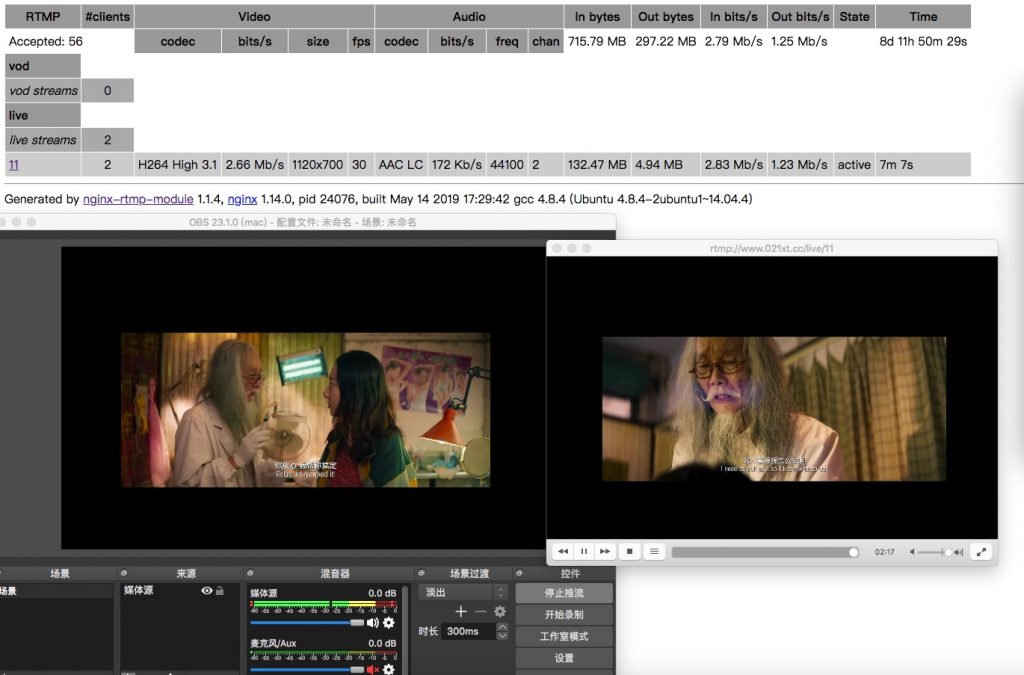
Task: Click the 'live streams' cell
Action: pyautogui.click(x=43, y=140)
